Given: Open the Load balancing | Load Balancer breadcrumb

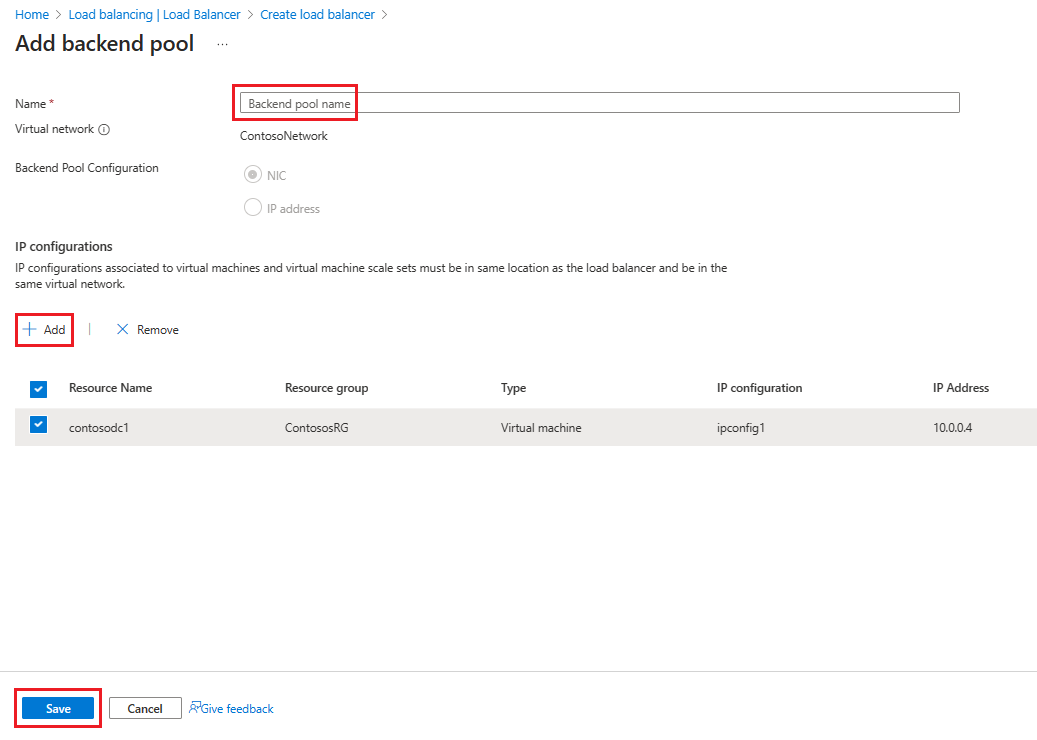Looking at the screenshot, I should pyautogui.click(x=154, y=14).
